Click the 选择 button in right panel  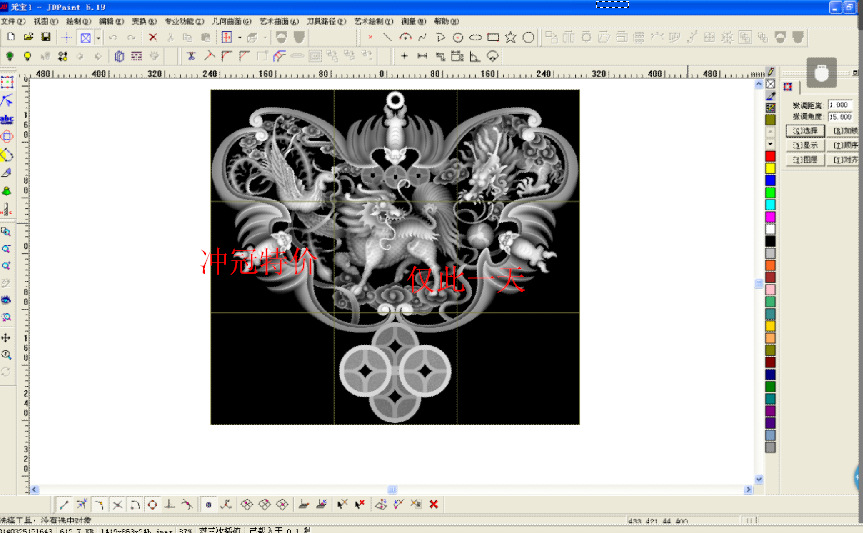tap(805, 131)
